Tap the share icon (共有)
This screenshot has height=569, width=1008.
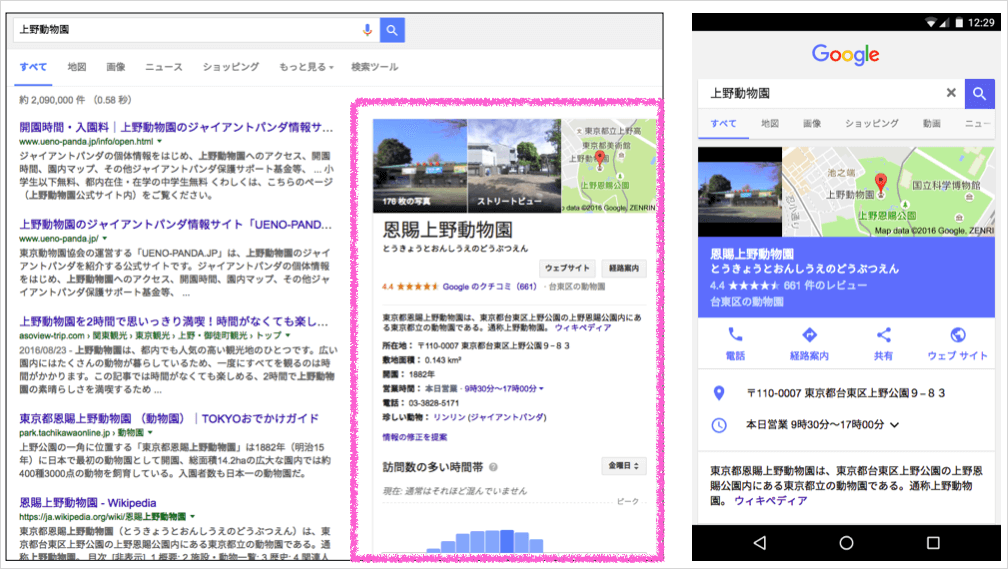coord(883,334)
